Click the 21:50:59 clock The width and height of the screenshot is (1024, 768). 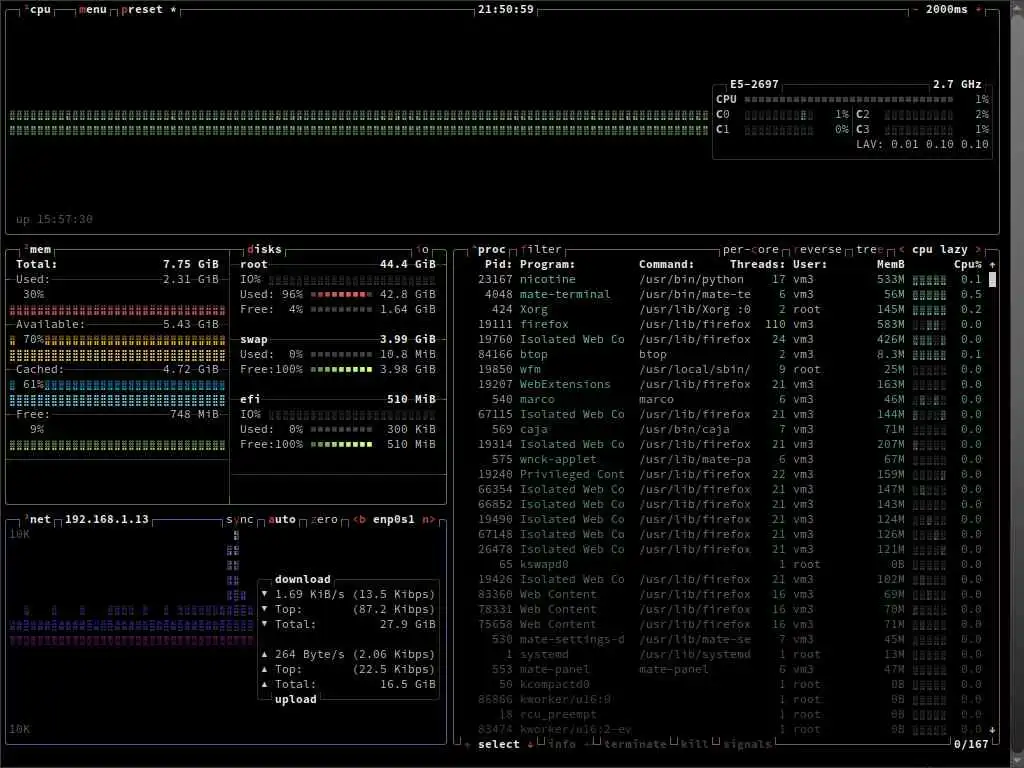coord(505,10)
